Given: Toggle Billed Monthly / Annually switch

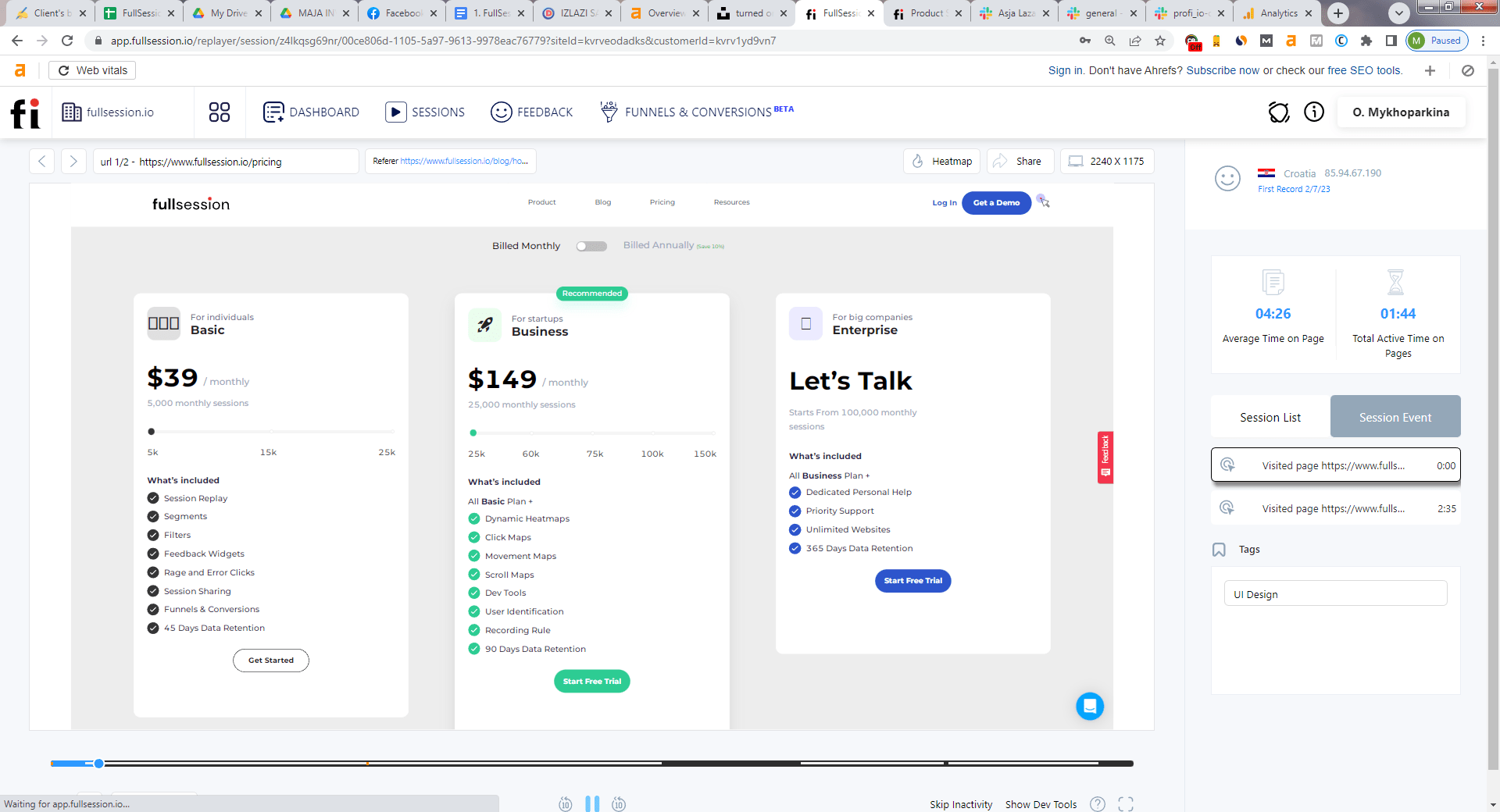Looking at the screenshot, I should pyautogui.click(x=591, y=246).
